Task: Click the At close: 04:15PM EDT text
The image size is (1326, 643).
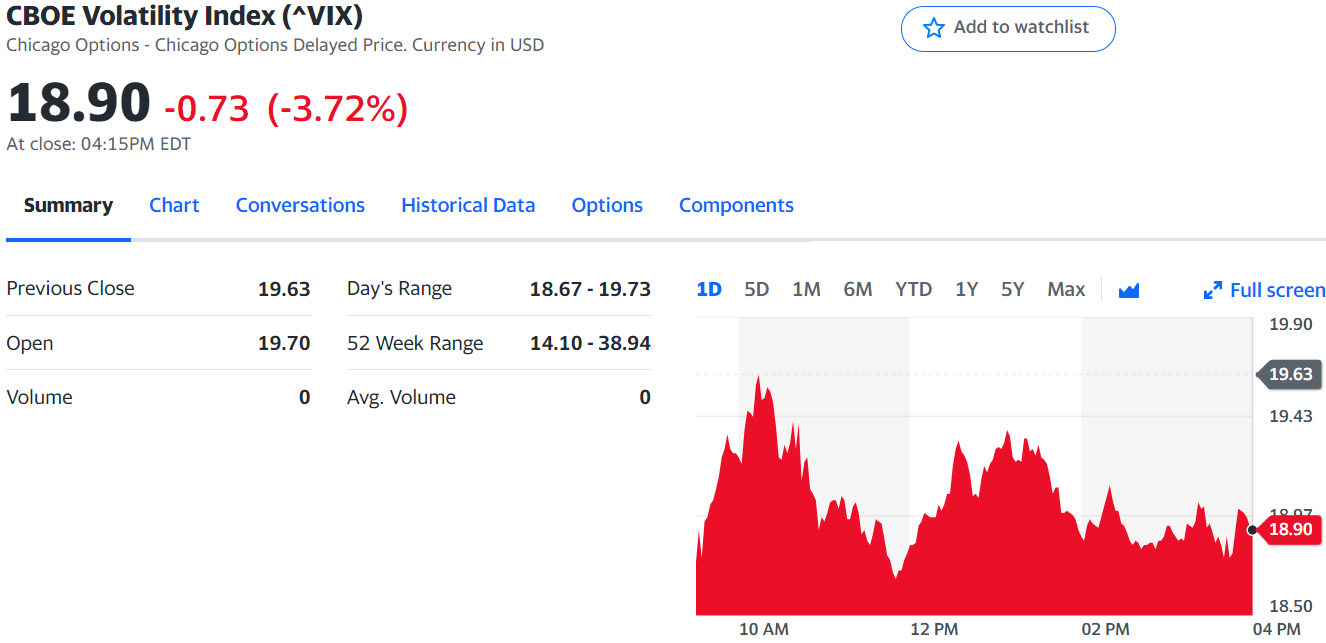Action: tap(98, 144)
